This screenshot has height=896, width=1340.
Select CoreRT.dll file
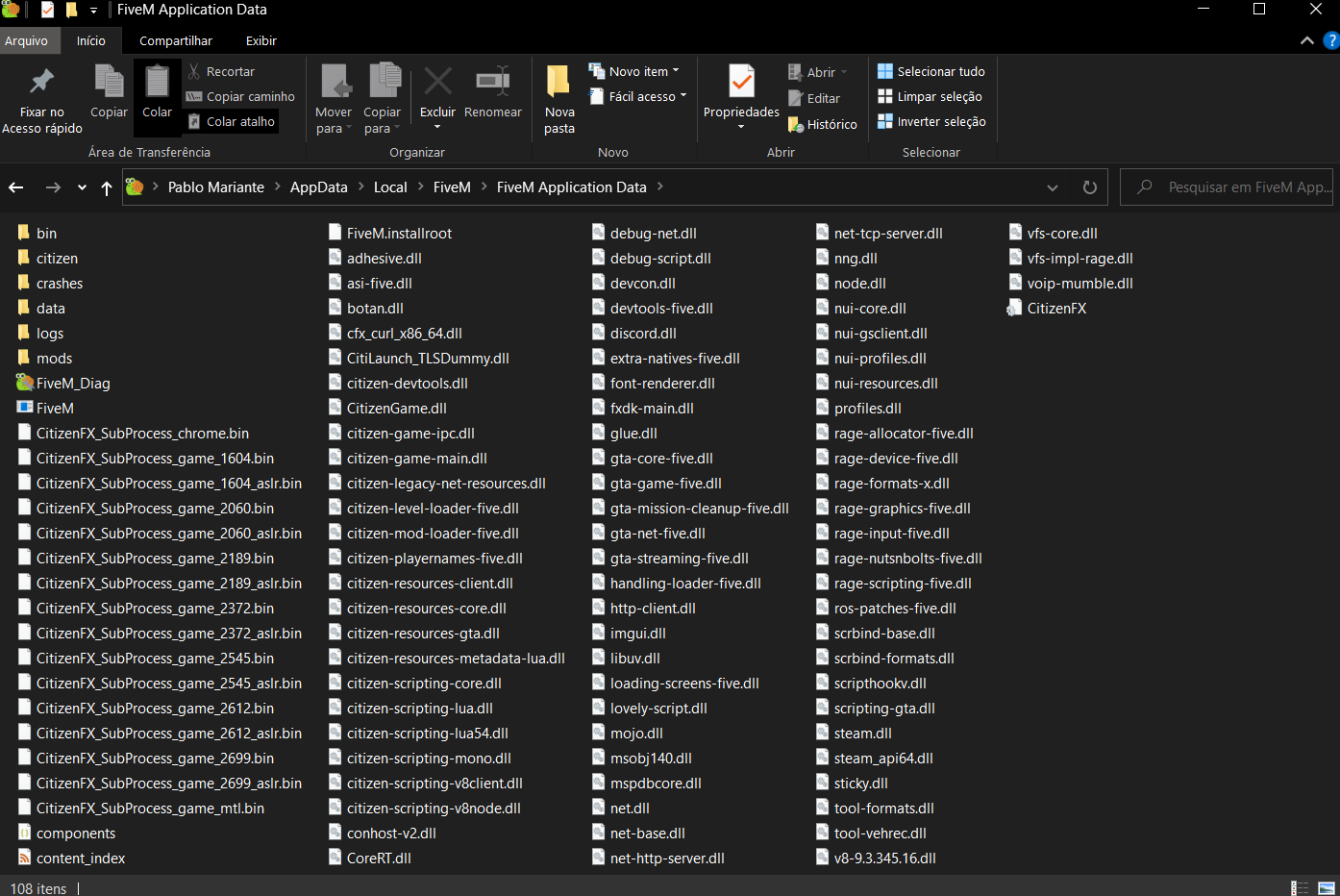(369, 858)
